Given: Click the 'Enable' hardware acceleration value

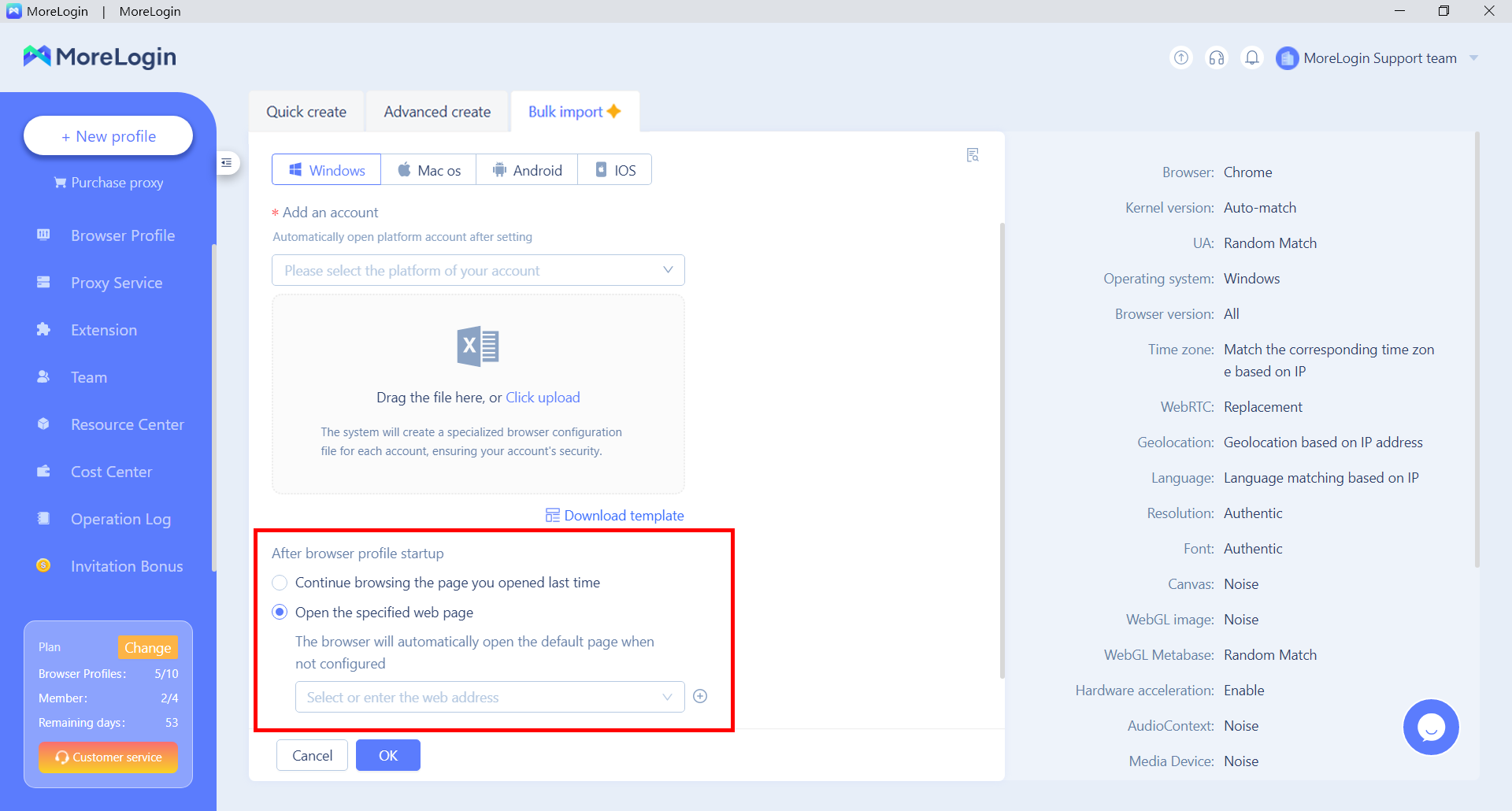Looking at the screenshot, I should pos(1244,691).
